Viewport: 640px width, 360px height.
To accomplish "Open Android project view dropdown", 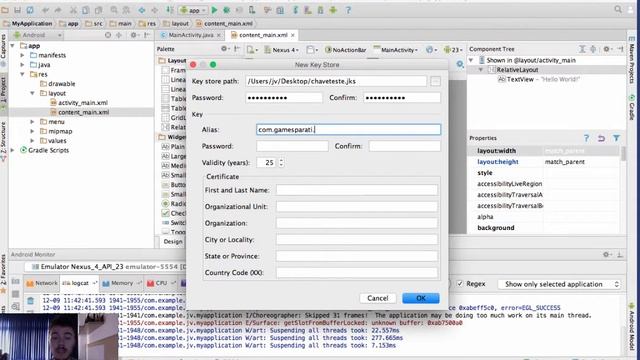I will (37, 36).
